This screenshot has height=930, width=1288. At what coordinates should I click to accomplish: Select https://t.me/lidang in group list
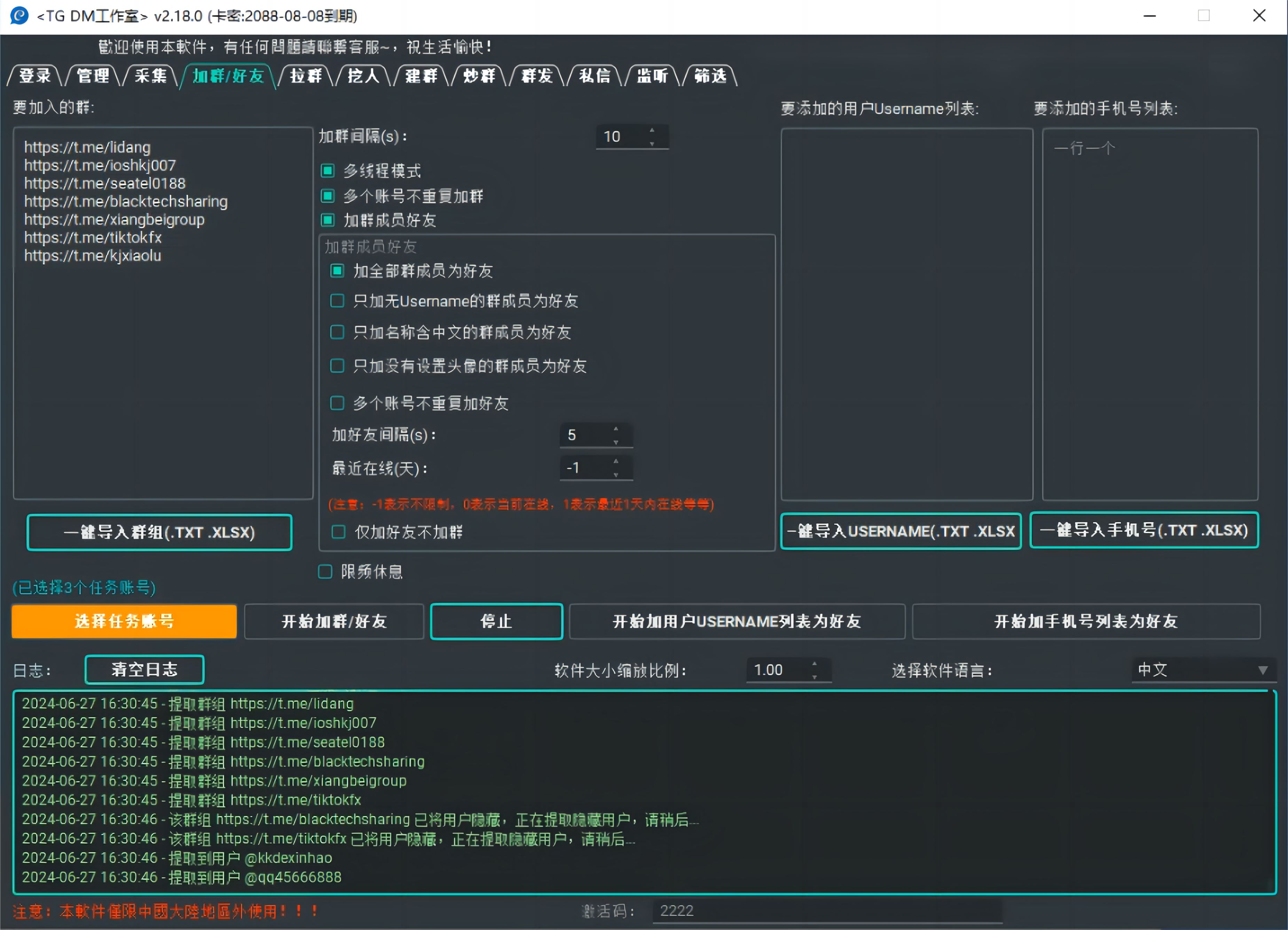click(87, 147)
